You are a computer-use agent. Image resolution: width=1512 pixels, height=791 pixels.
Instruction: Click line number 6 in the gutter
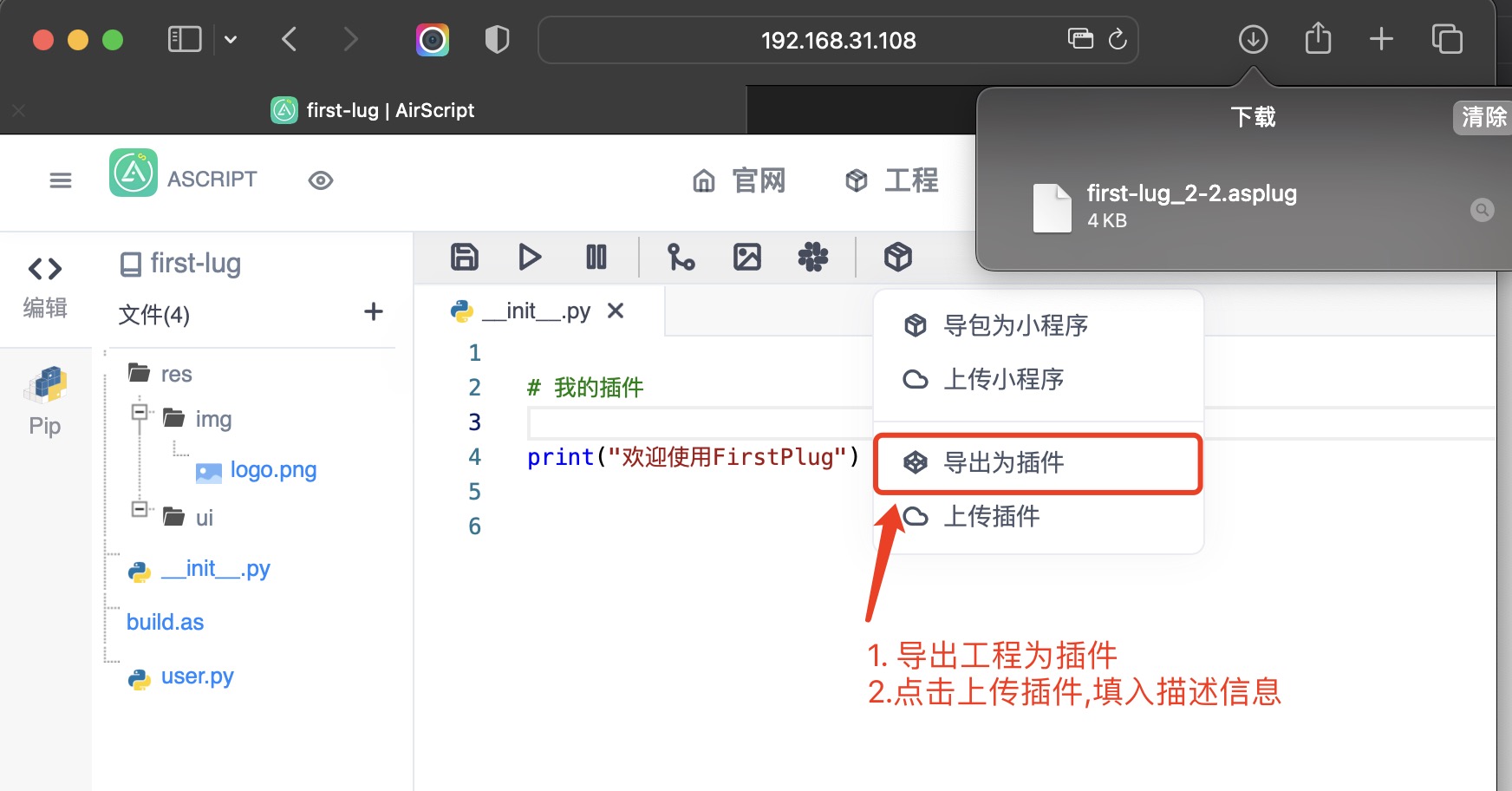(x=474, y=526)
